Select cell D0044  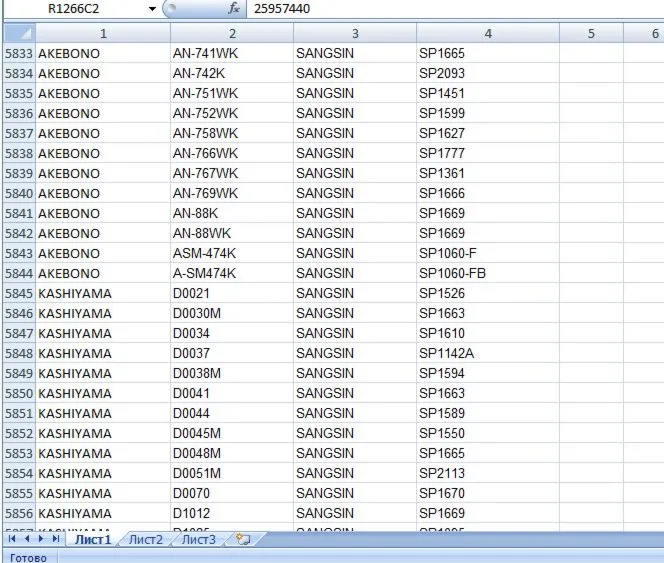[232, 413]
